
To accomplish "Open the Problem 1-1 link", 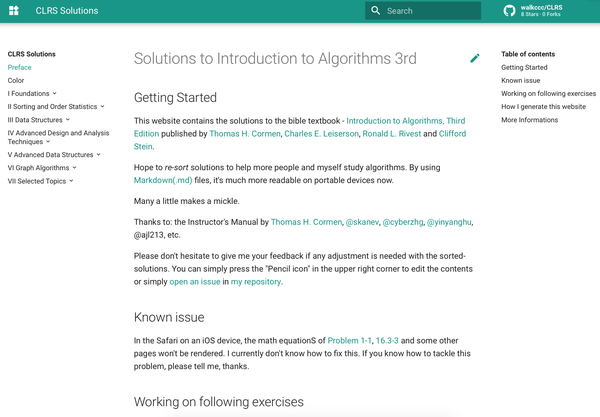I will click(349, 341).
